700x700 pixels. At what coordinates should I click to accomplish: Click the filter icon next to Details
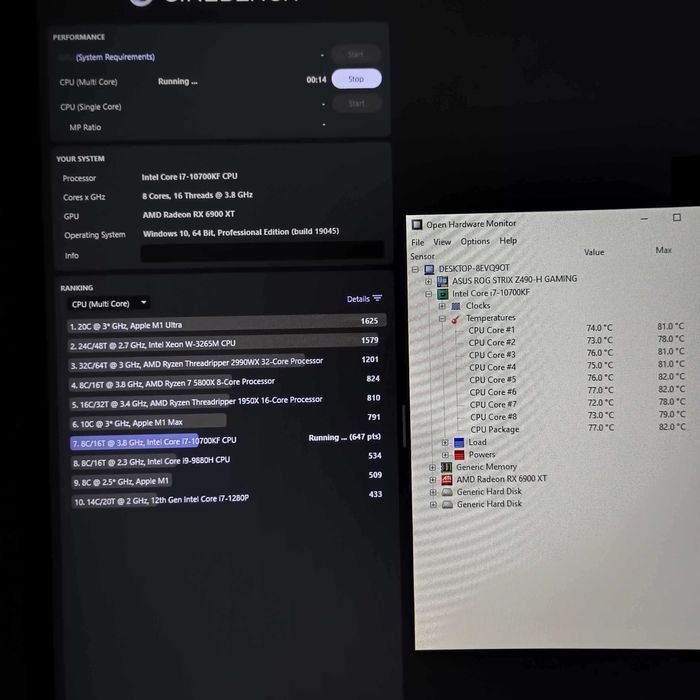point(377,298)
